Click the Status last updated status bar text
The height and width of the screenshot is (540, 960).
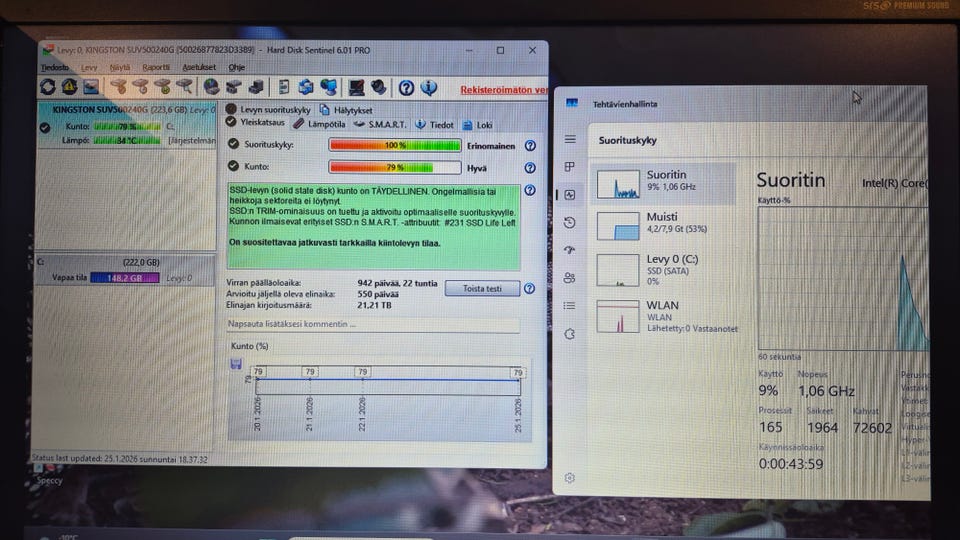120,459
